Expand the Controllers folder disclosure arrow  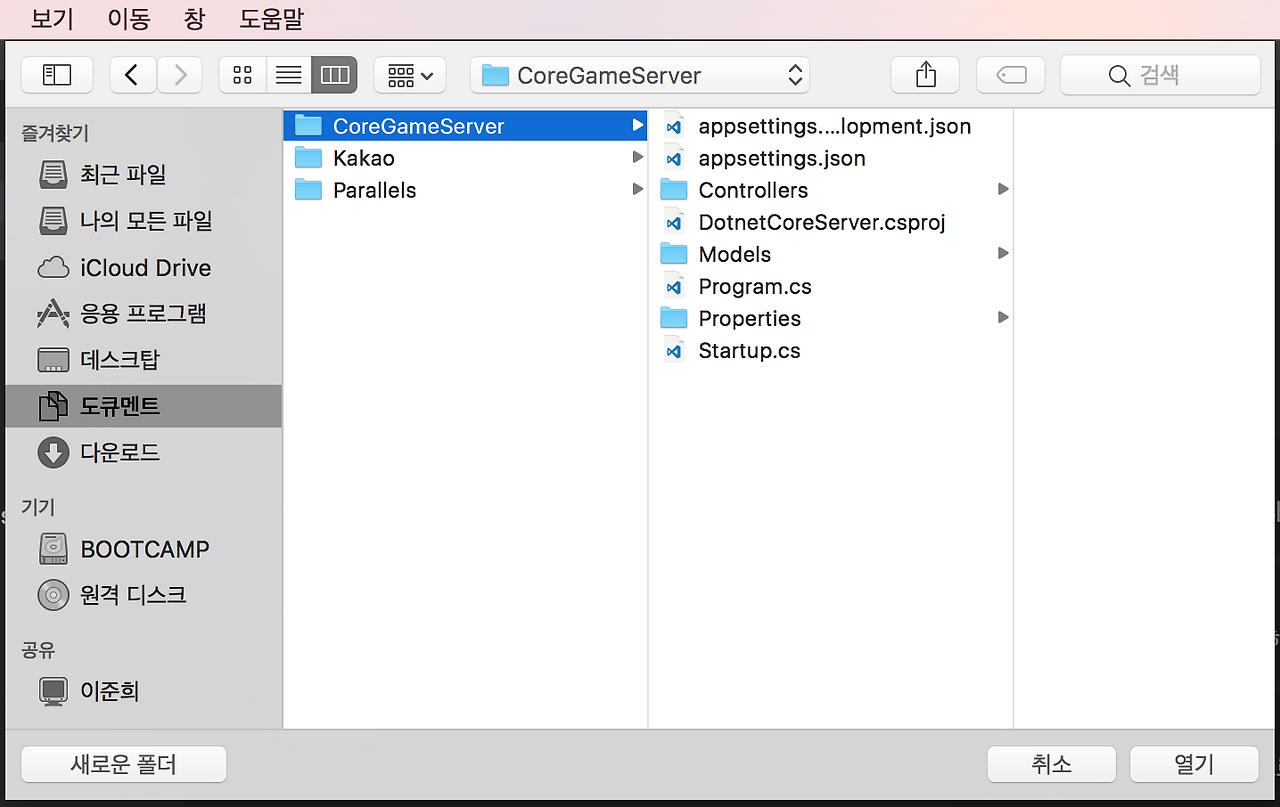[1003, 190]
